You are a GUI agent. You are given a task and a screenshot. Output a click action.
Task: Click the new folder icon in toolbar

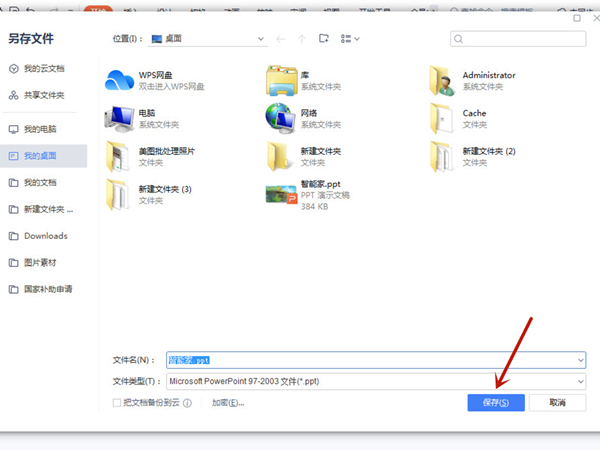(x=323, y=39)
